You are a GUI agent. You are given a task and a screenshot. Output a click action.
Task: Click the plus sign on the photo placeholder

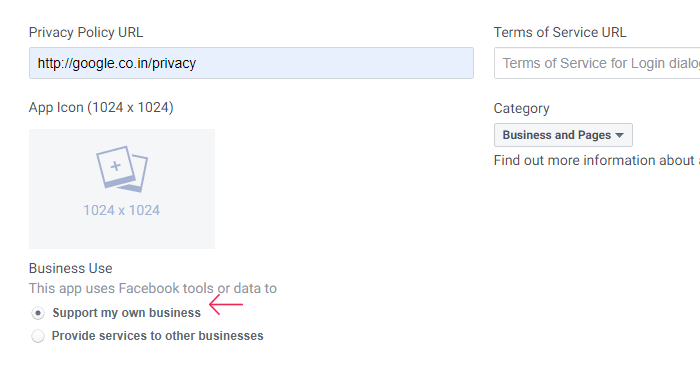(x=116, y=166)
